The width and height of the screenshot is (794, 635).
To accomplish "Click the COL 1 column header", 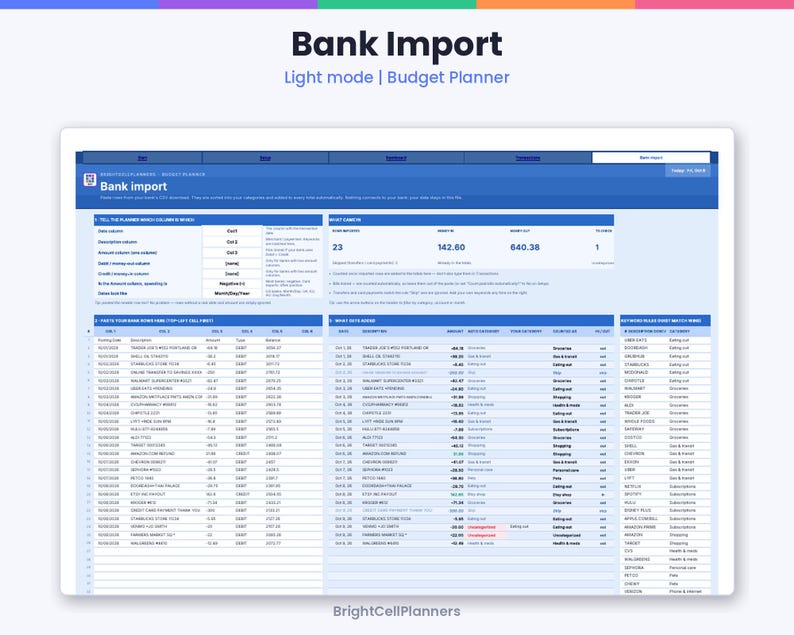I will coord(110,331).
